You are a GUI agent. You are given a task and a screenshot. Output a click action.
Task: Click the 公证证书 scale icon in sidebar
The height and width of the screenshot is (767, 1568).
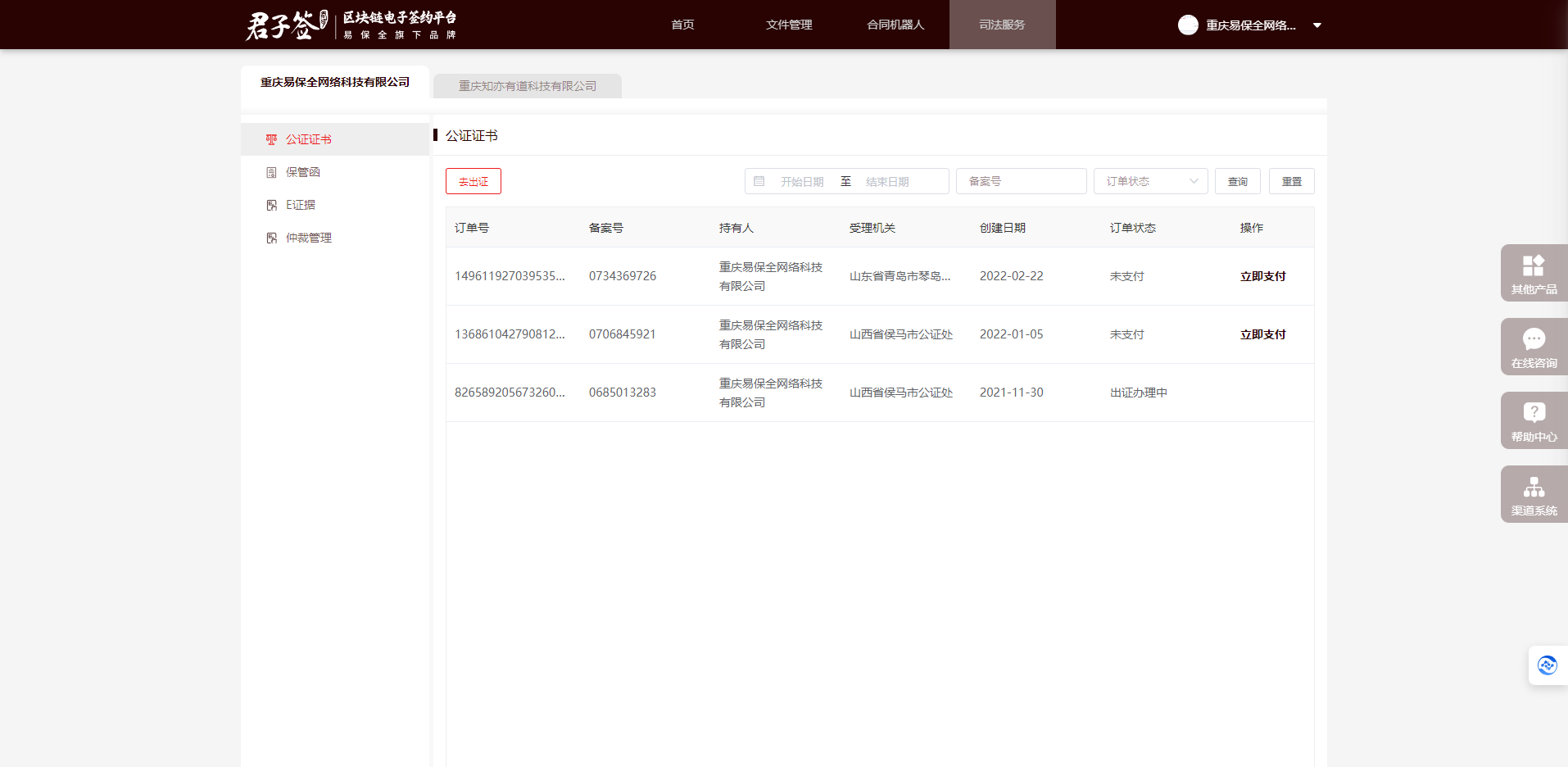pos(271,139)
